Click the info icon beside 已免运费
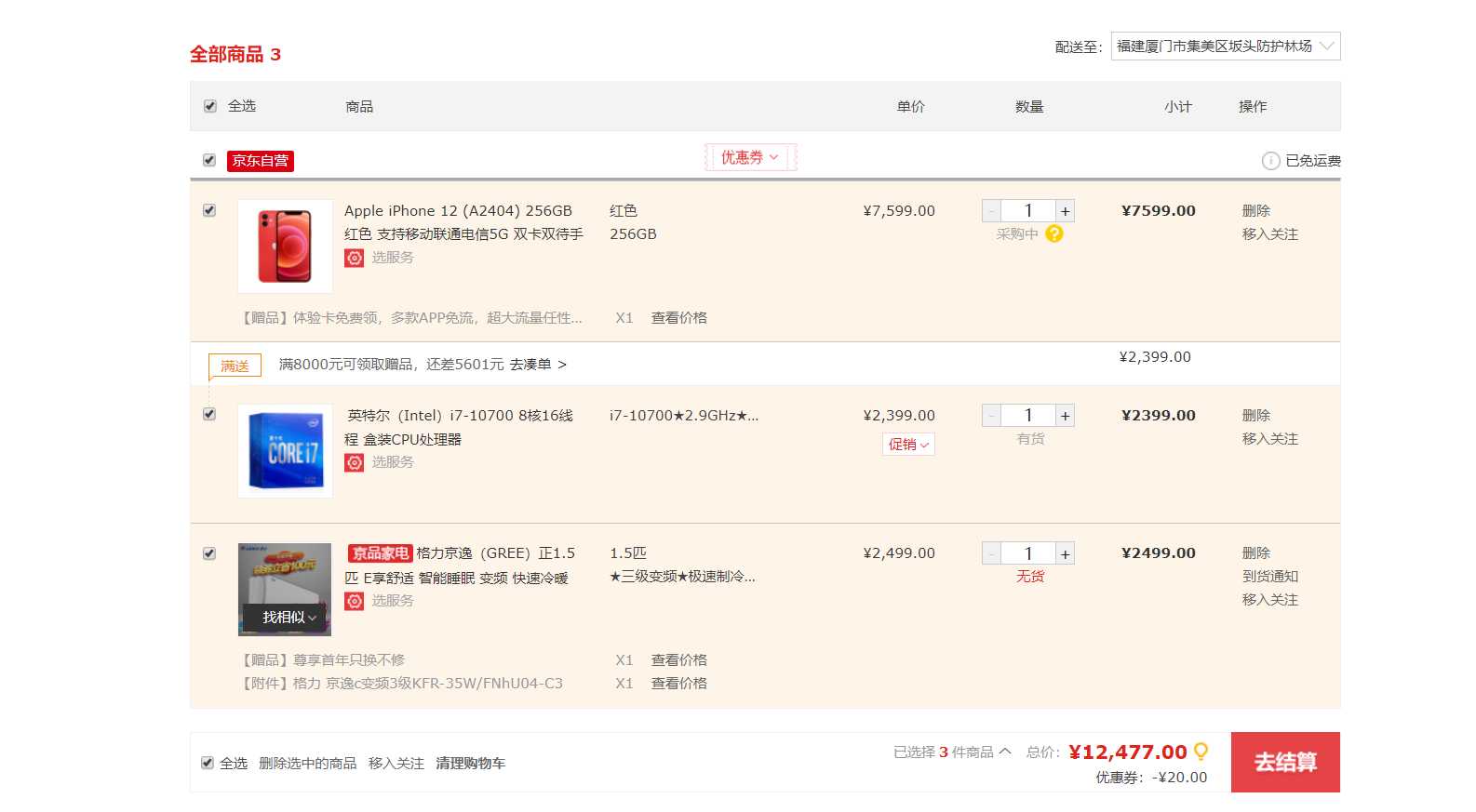Screen dimensions: 1476x812 pos(1270,161)
